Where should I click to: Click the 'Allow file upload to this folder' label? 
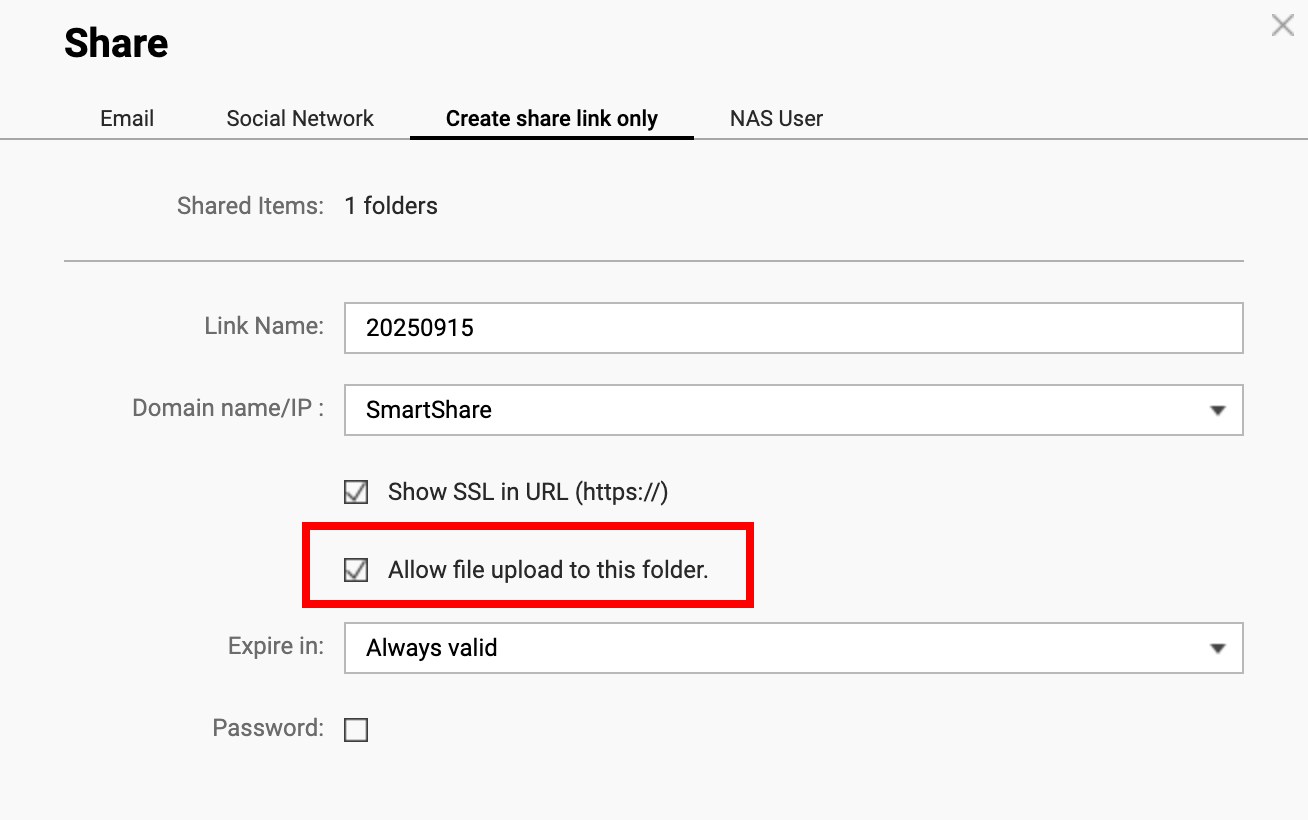click(x=548, y=570)
